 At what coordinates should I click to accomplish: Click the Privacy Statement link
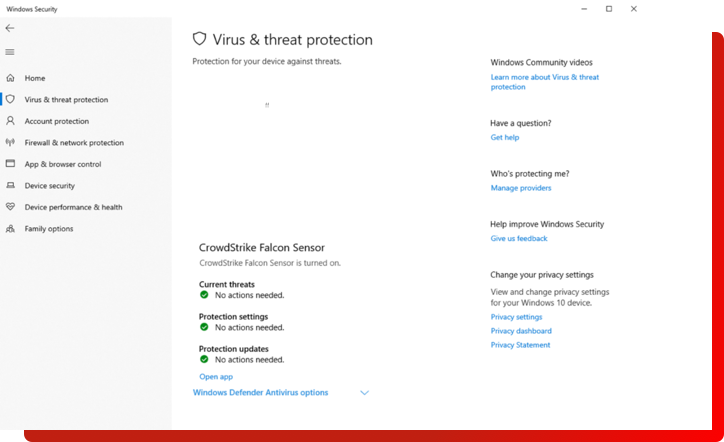[x=520, y=345]
